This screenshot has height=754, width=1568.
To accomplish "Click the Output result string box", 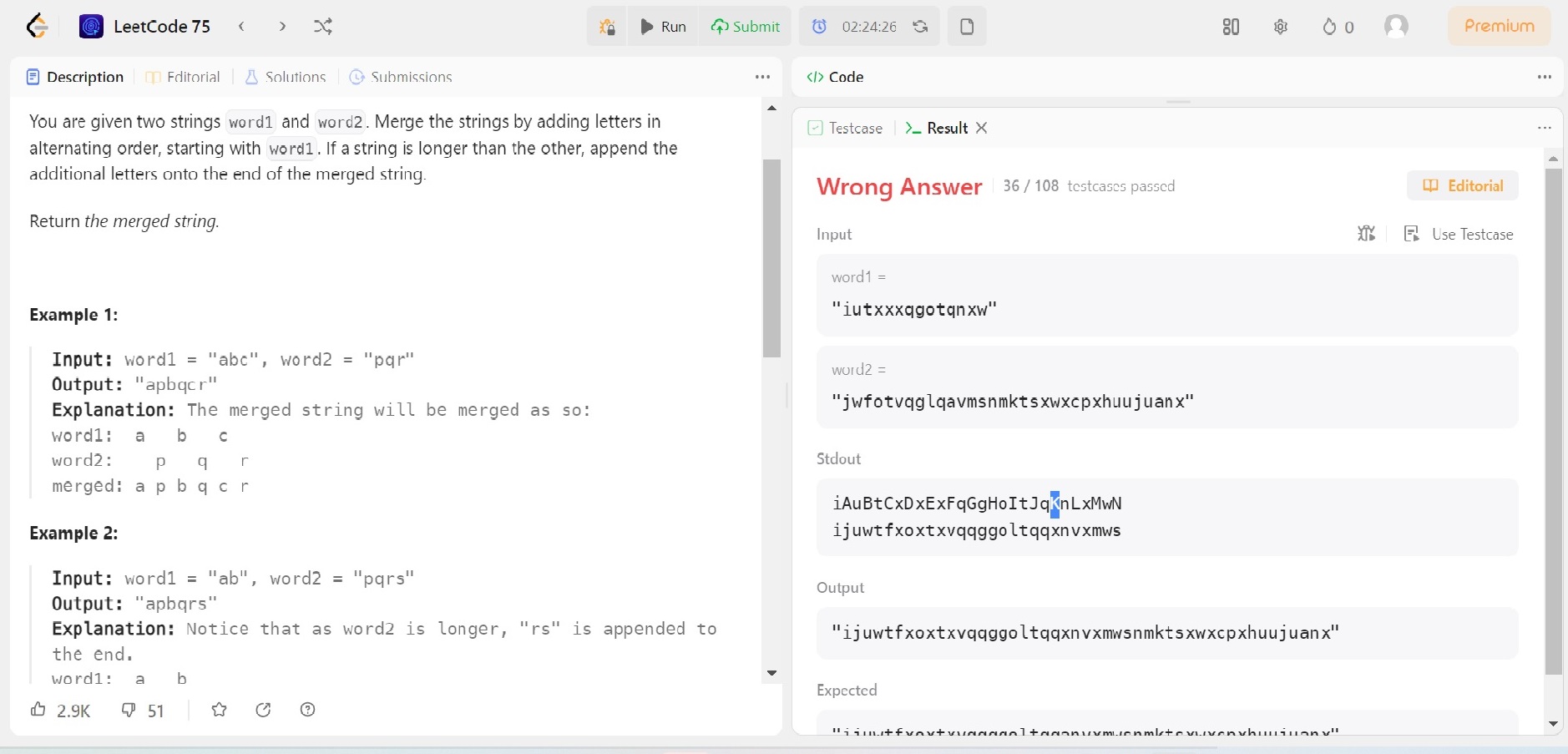I will [x=1167, y=633].
